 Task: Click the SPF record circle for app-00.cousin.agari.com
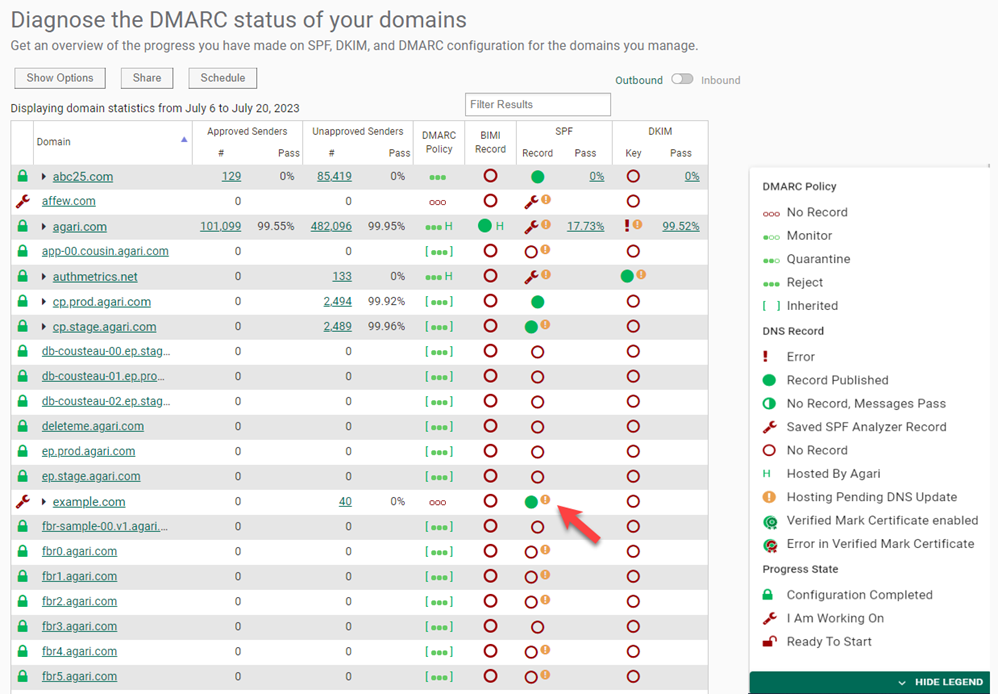click(x=531, y=251)
